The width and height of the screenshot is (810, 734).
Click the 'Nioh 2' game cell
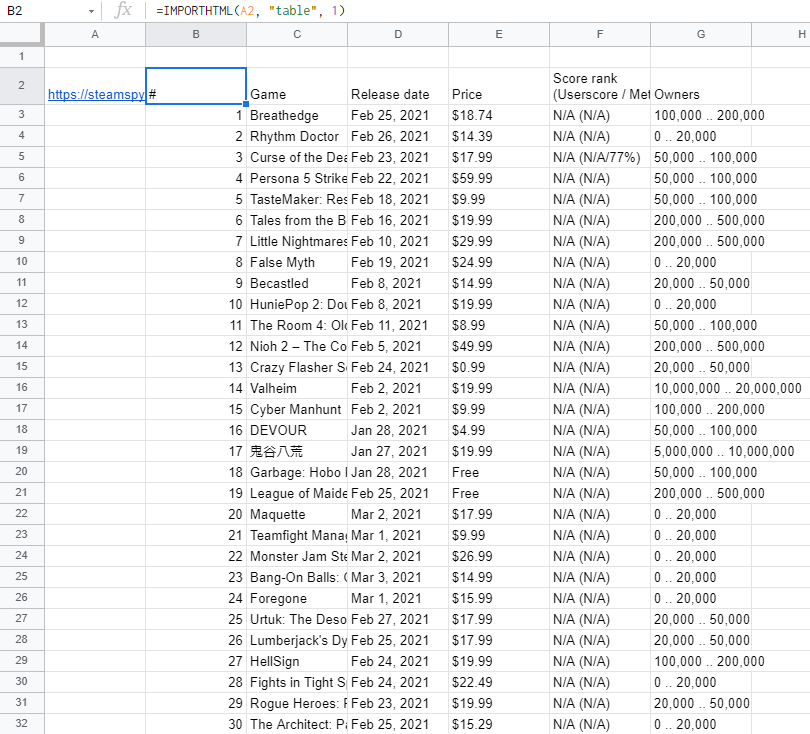(297, 346)
